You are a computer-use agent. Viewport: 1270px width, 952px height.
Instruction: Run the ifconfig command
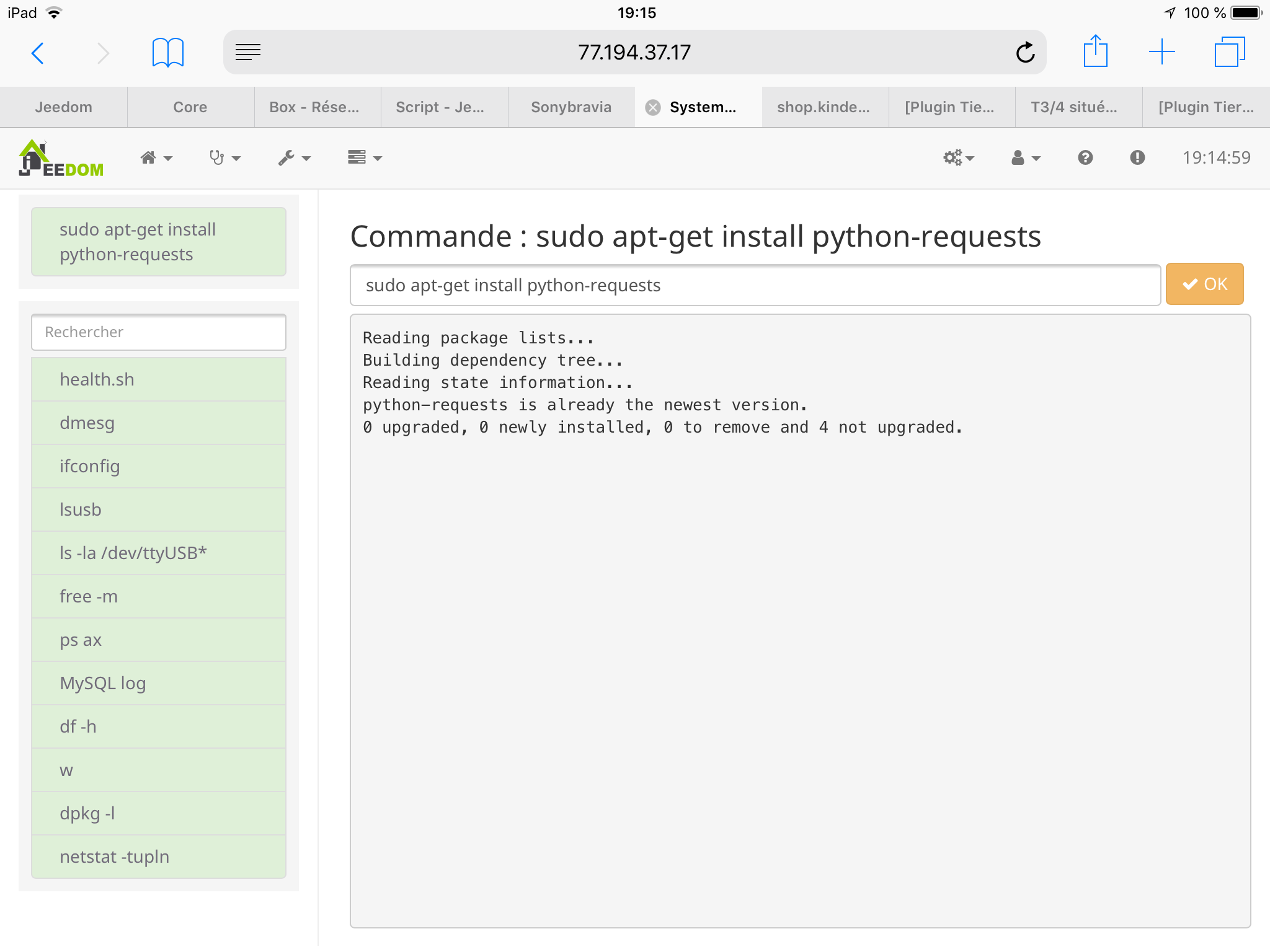[159, 466]
